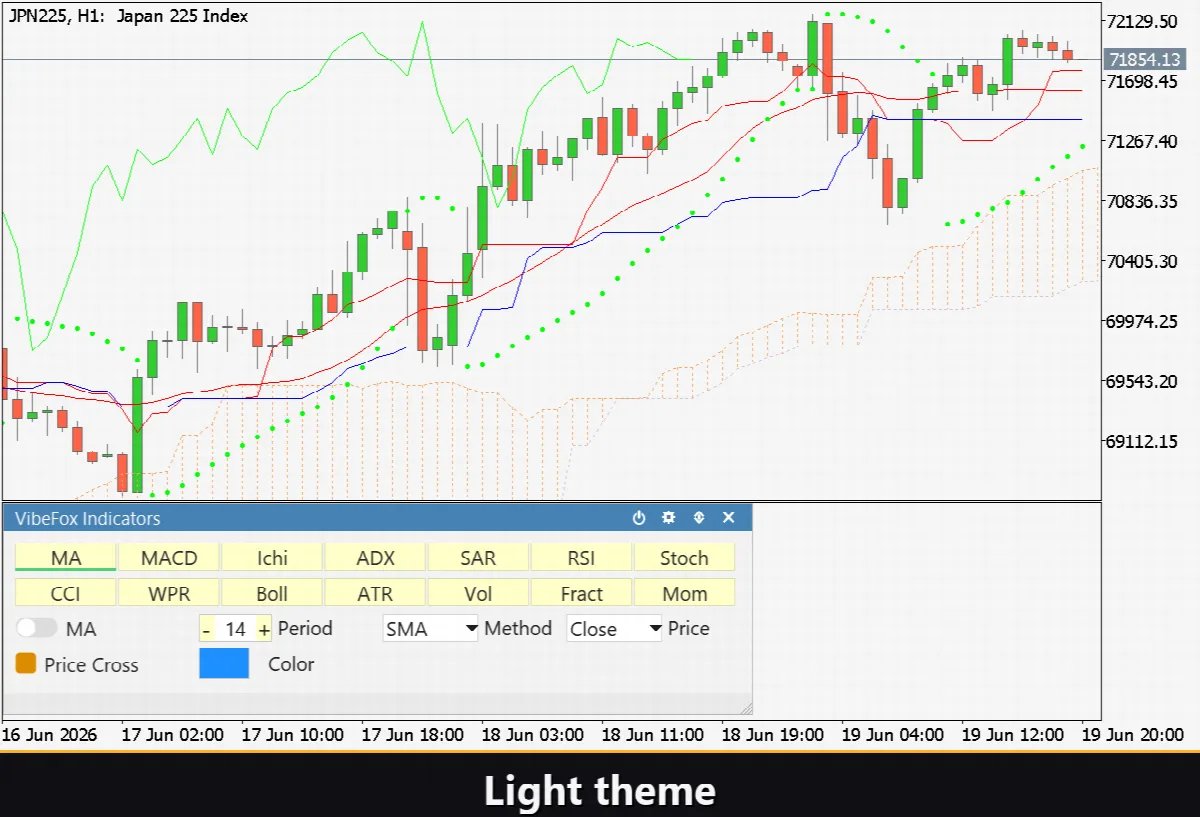
Task: Open the Close Price dropdown
Action: coord(614,628)
